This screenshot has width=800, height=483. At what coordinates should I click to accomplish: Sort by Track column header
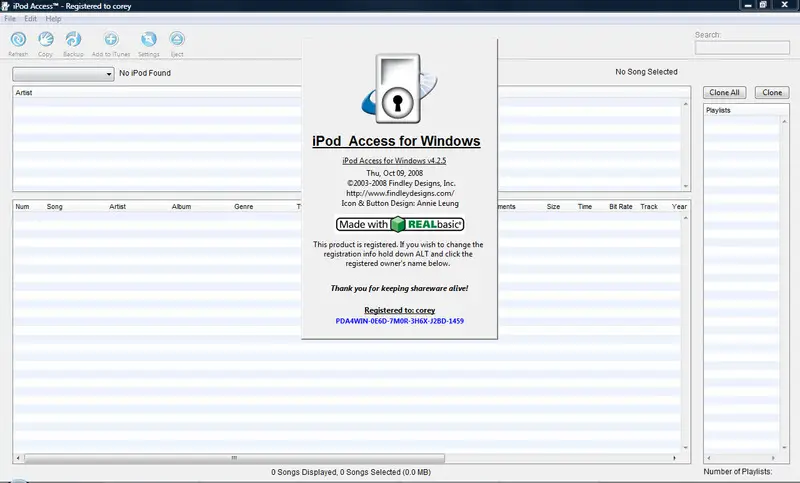[649, 207]
